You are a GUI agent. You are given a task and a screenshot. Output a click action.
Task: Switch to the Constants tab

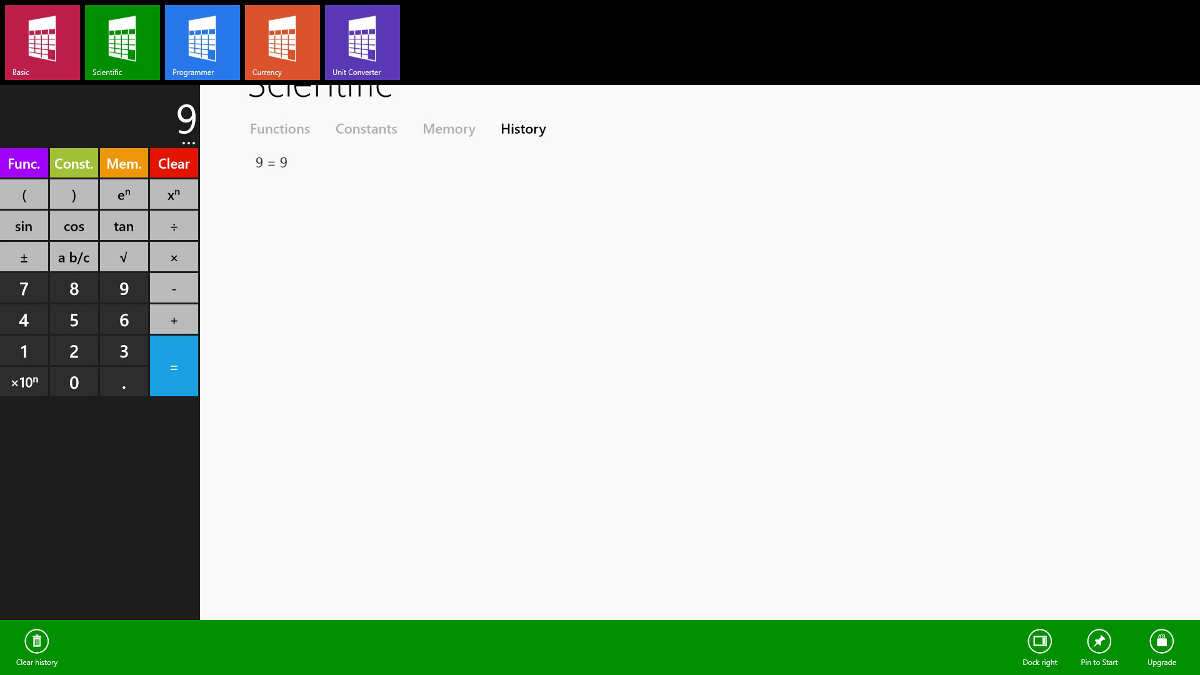point(366,129)
